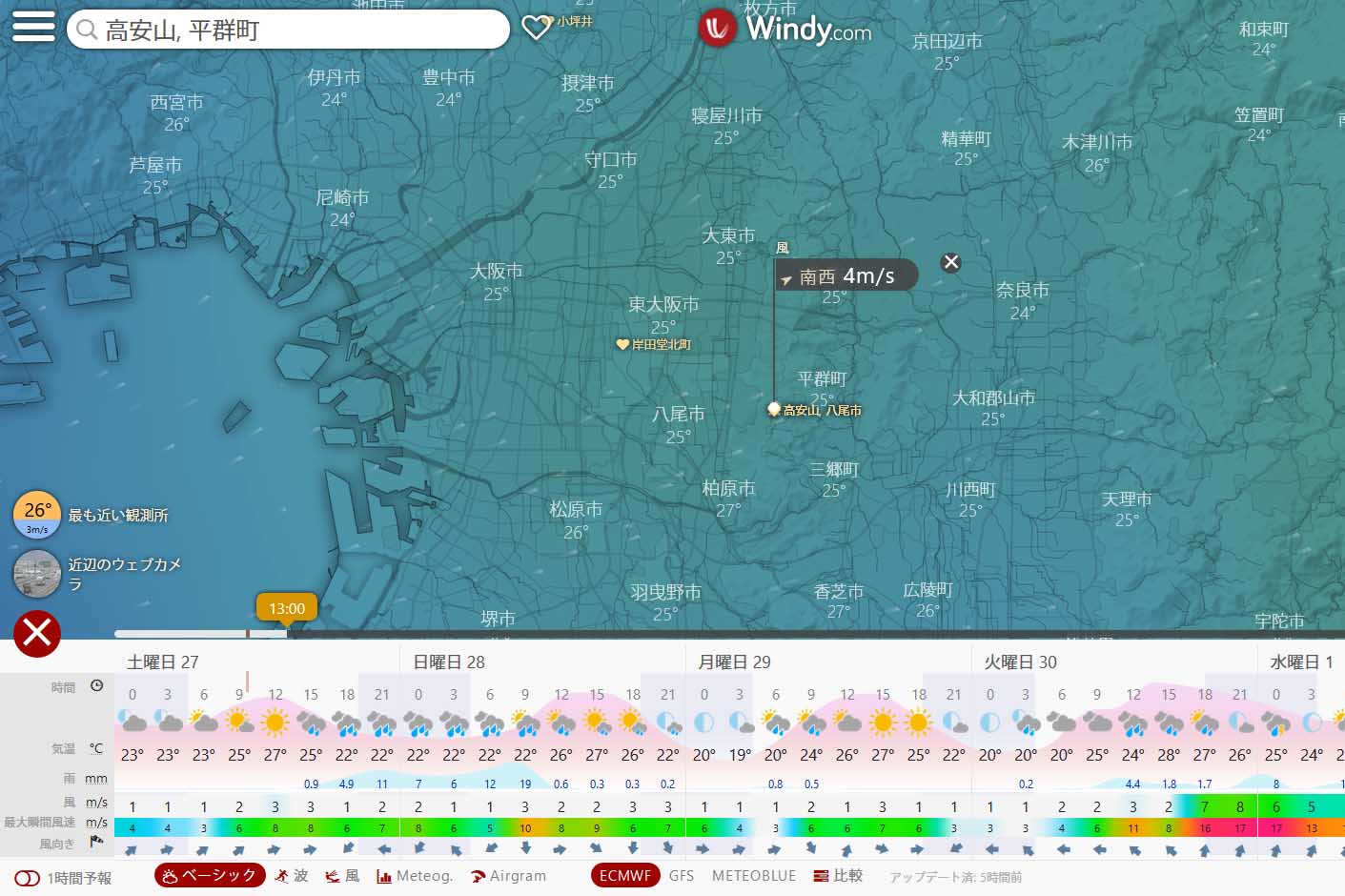Edit the search field 高安山, 平群町

pos(288,30)
